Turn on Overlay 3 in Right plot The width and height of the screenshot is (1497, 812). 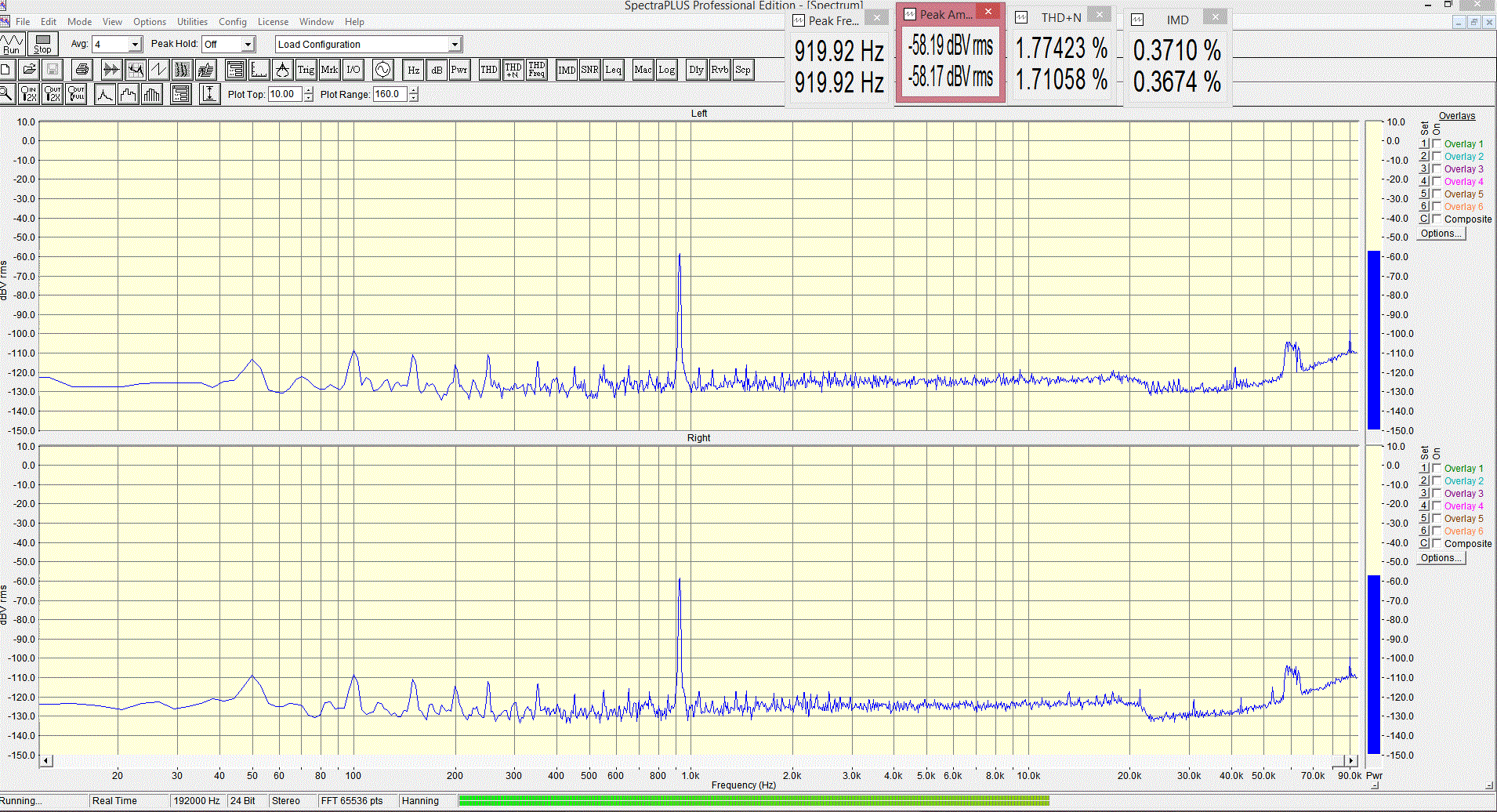[x=1437, y=494]
